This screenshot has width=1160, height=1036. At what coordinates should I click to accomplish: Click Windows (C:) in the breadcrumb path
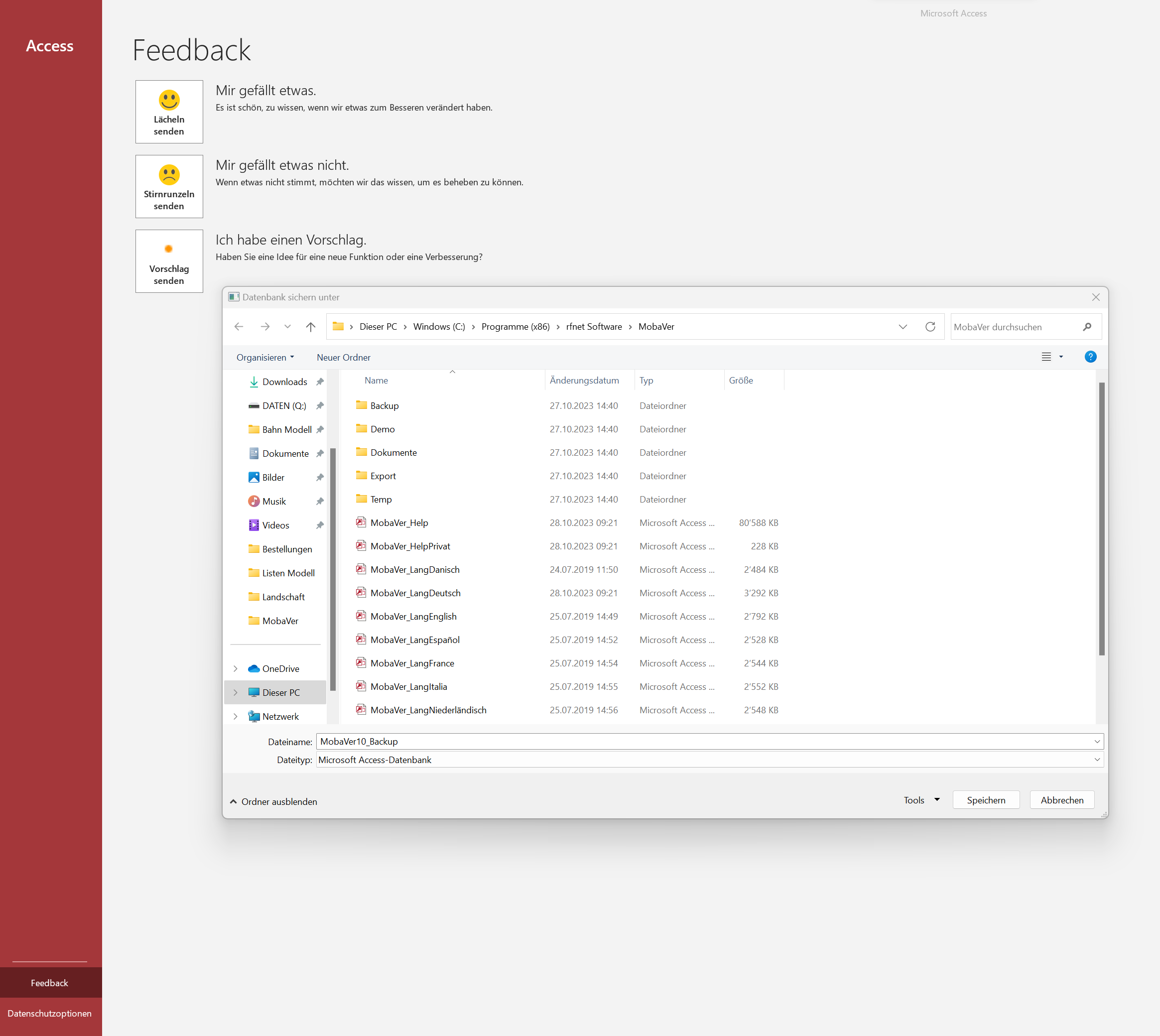(x=439, y=327)
